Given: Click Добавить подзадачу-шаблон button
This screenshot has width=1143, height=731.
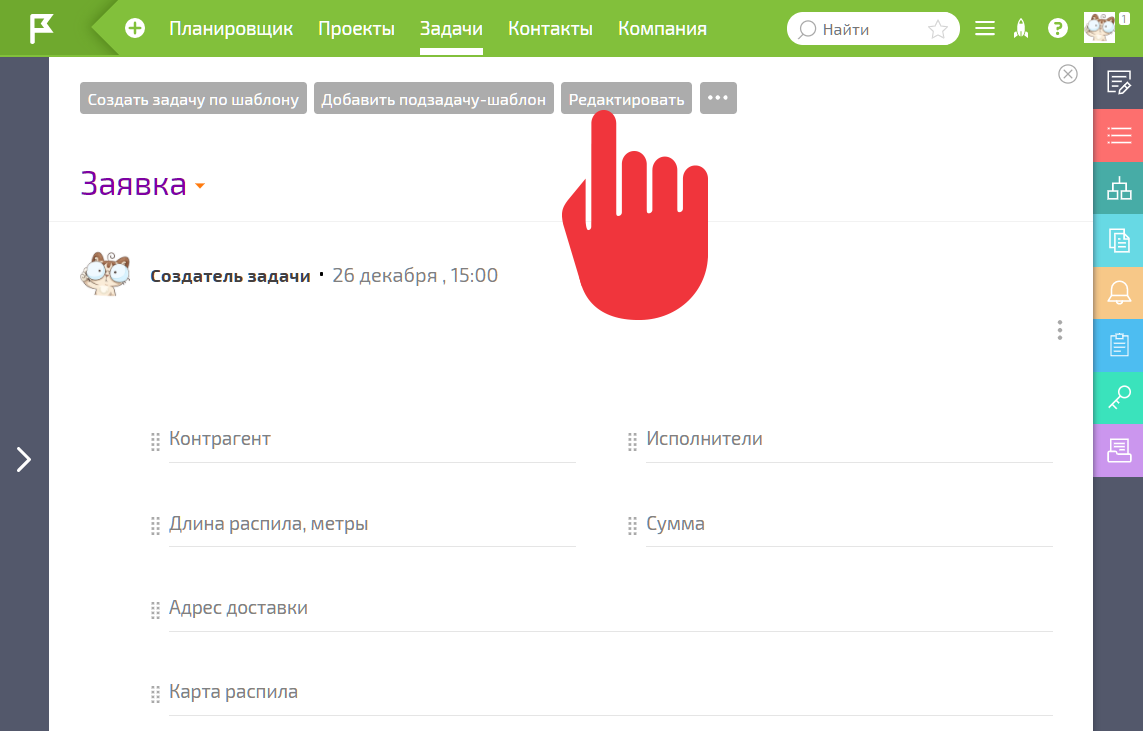Looking at the screenshot, I should (434, 98).
